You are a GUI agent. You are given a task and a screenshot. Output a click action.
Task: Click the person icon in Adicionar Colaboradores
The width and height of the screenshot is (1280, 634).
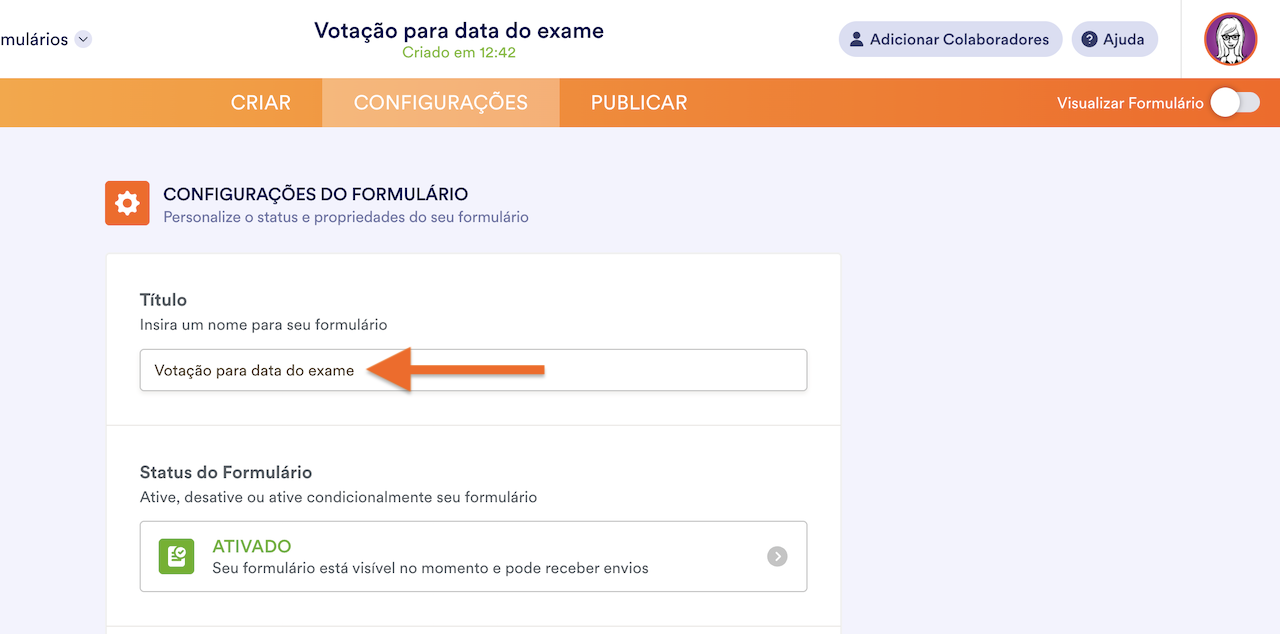click(856, 40)
